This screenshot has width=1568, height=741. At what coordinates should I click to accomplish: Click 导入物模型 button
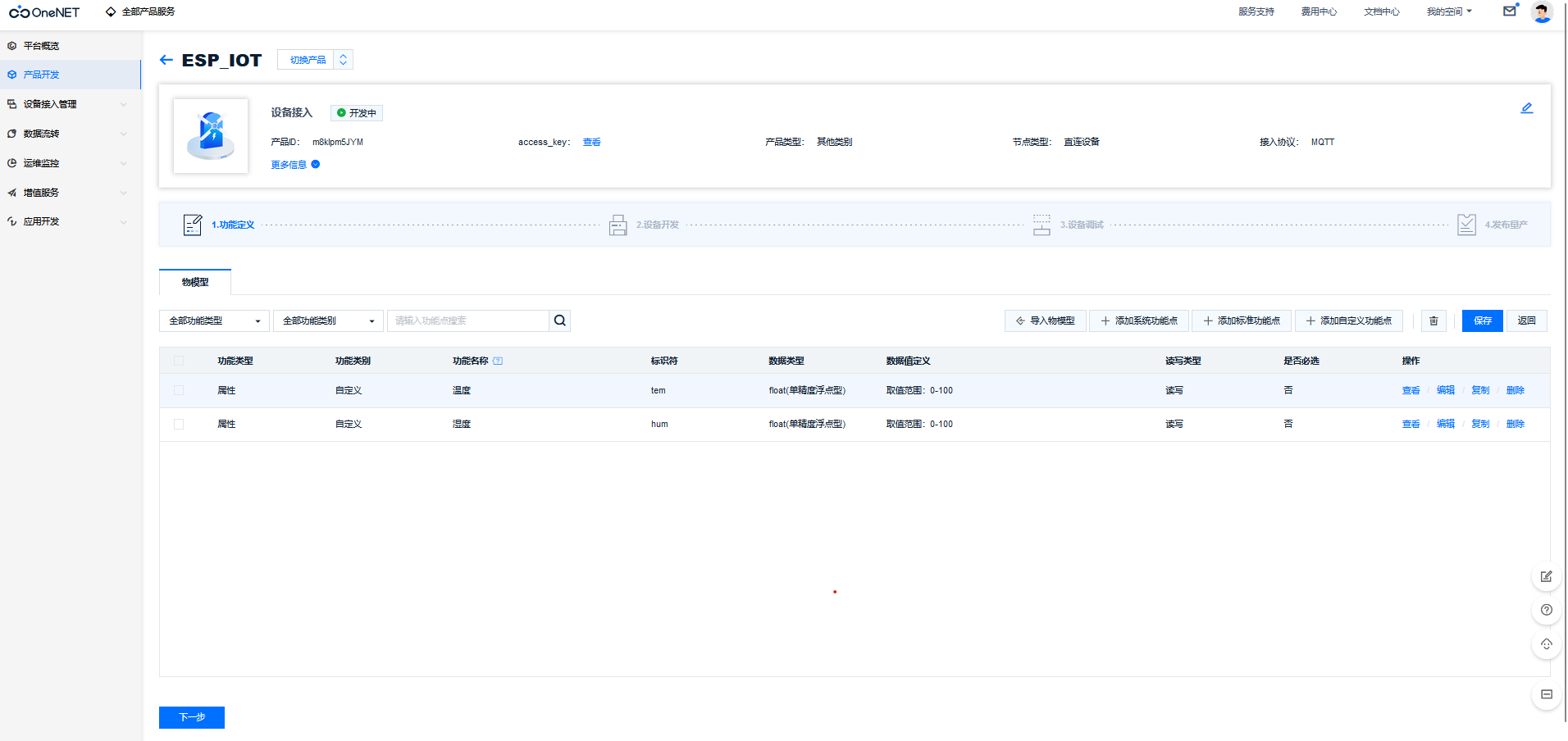click(x=1046, y=320)
